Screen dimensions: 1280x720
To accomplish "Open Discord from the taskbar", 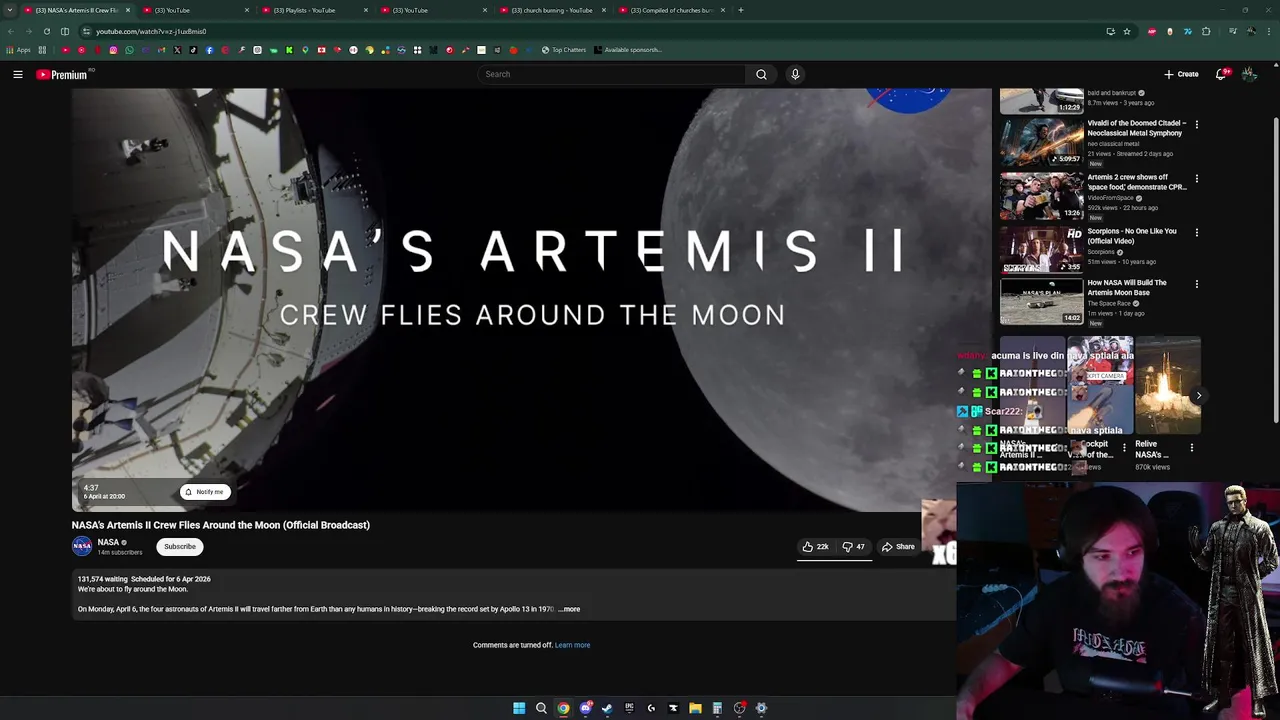I will tap(585, 708).
